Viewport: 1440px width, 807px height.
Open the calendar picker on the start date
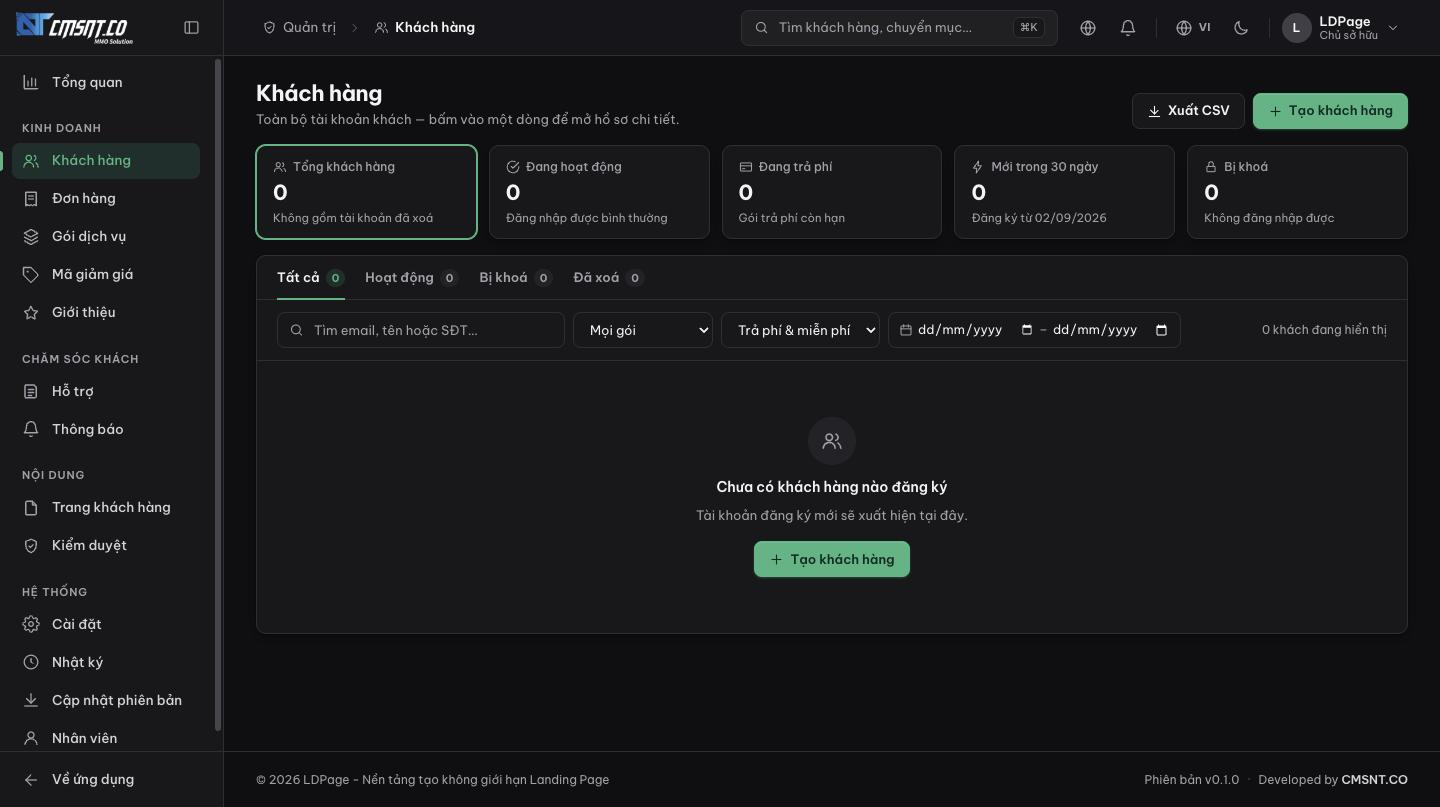point(1026,330)
